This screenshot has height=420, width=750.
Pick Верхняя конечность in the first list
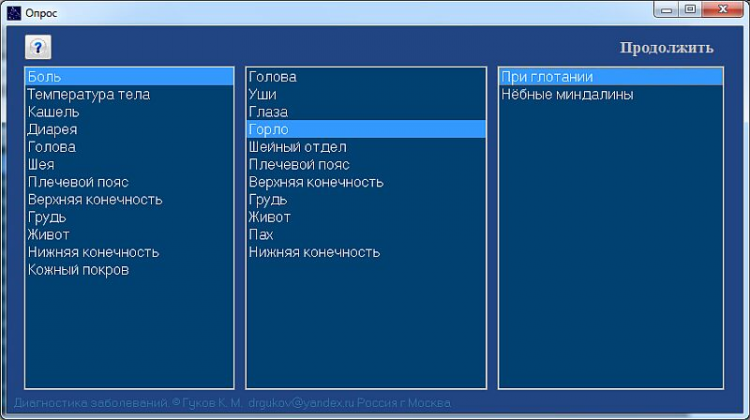129,199
